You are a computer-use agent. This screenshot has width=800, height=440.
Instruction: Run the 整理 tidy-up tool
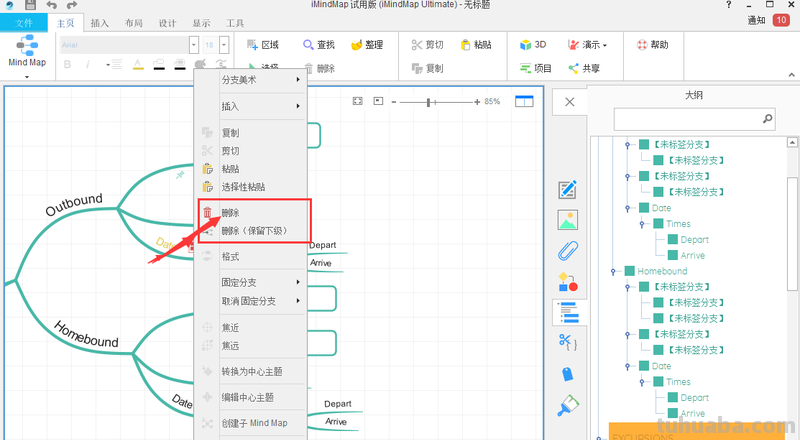tap(367, 45)
